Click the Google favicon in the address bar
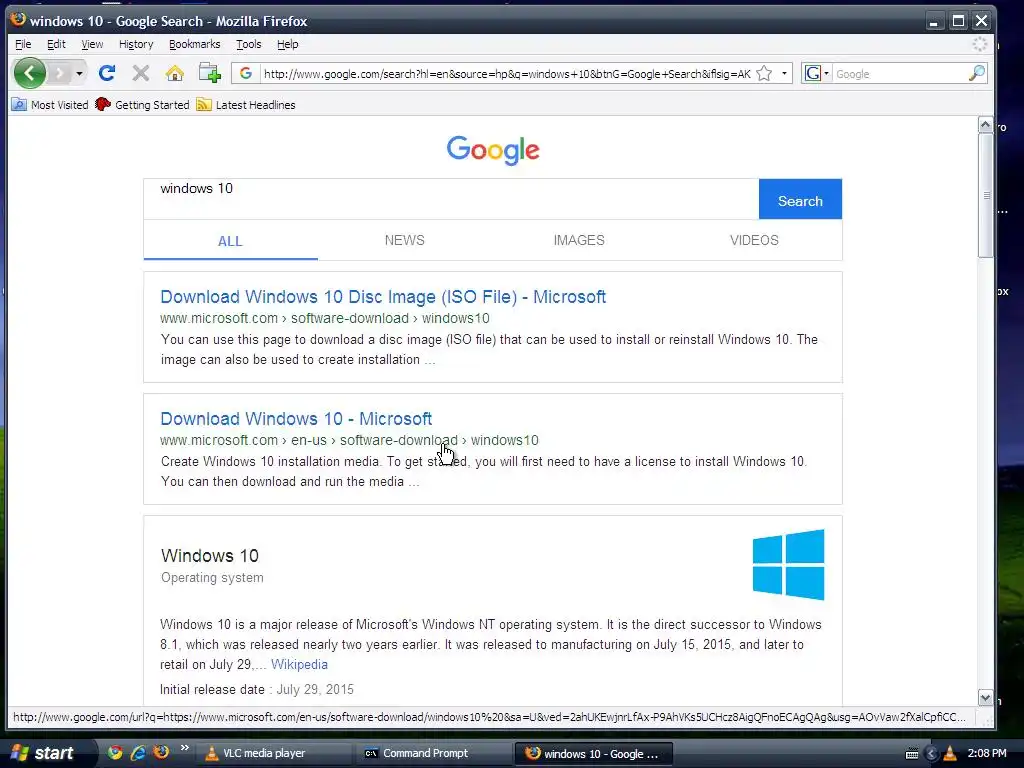 (246, 74)
